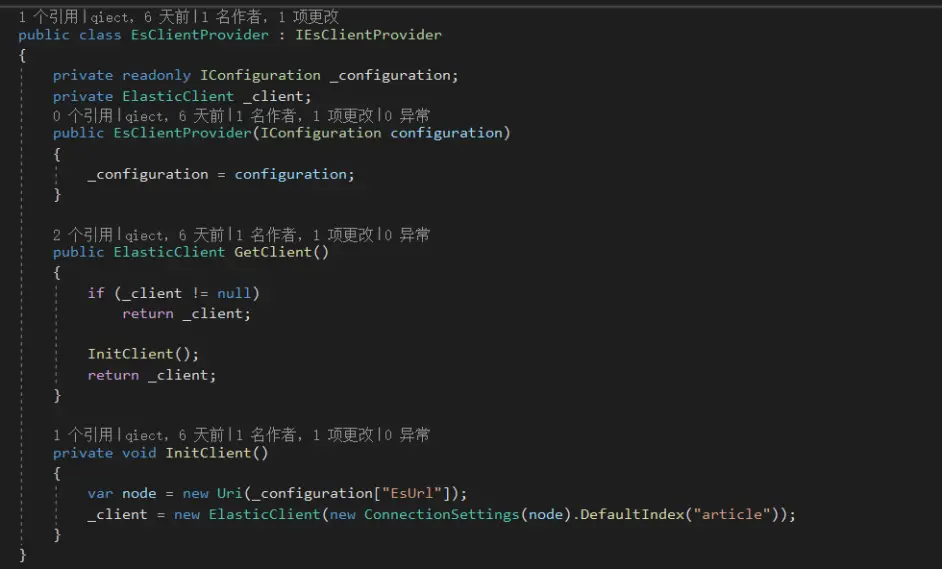Open '2 个引用' CodeLens above GetClient
942x569 pixels.
point(83,235)
